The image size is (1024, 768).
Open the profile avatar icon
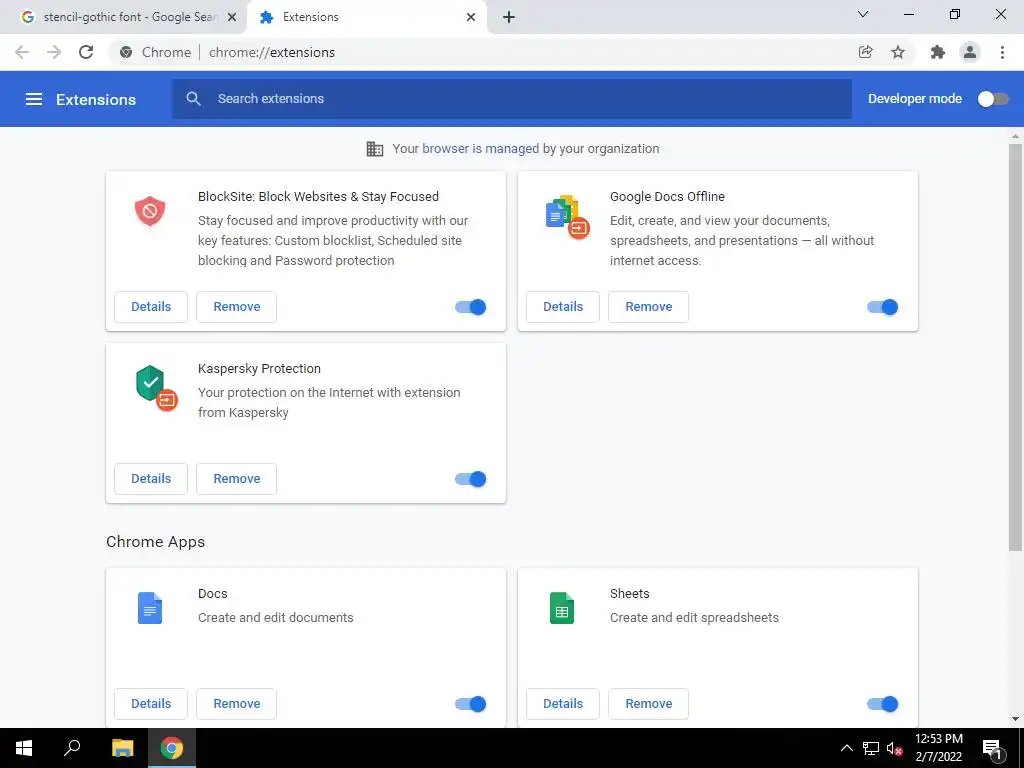(x=970, y=52)
